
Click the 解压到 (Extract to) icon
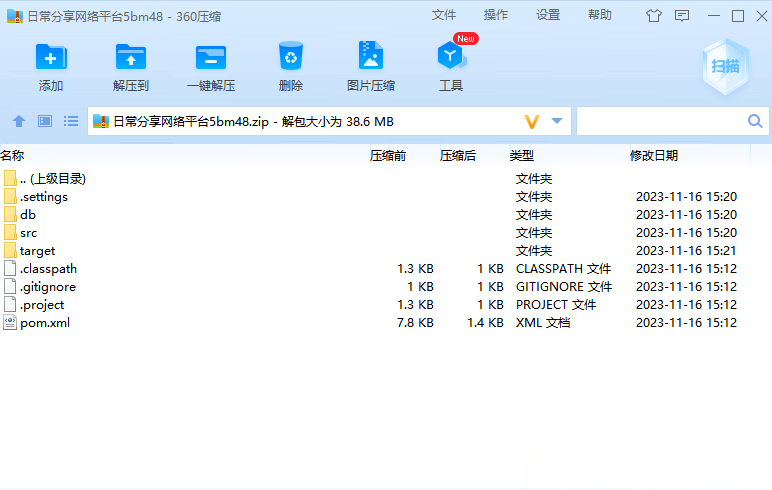130,57
